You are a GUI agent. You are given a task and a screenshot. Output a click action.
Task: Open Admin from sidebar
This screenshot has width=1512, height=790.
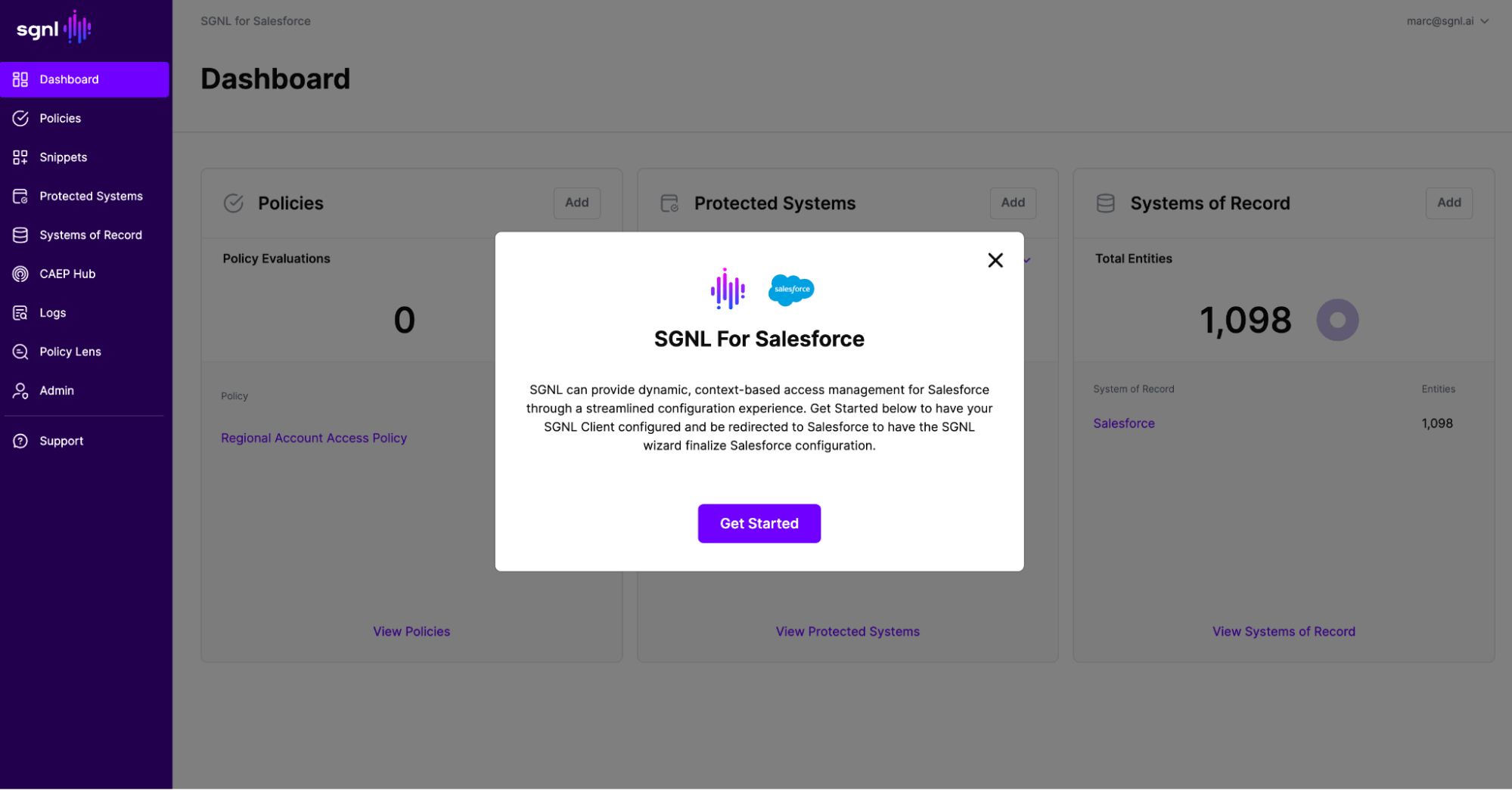[84, 391]
